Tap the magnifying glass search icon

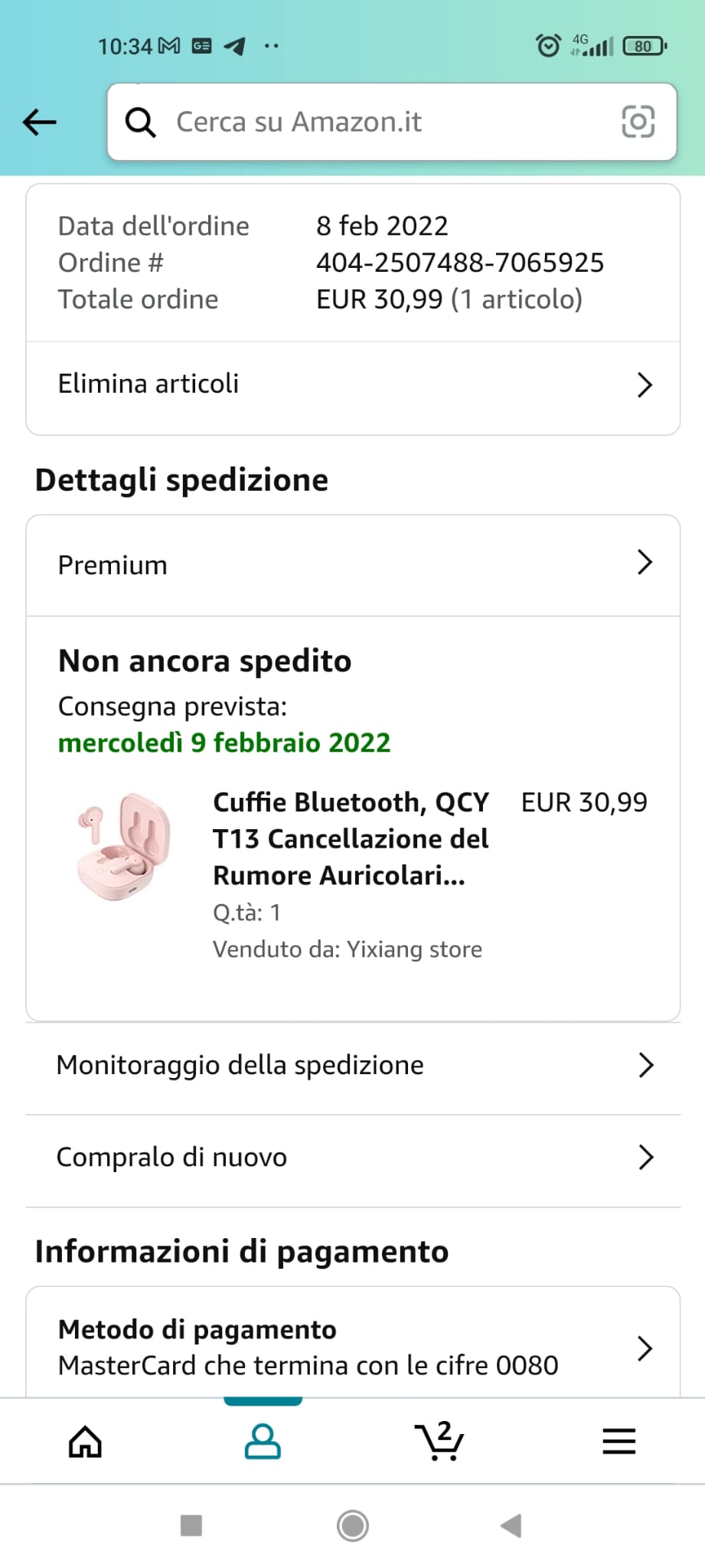pos(141,122)
